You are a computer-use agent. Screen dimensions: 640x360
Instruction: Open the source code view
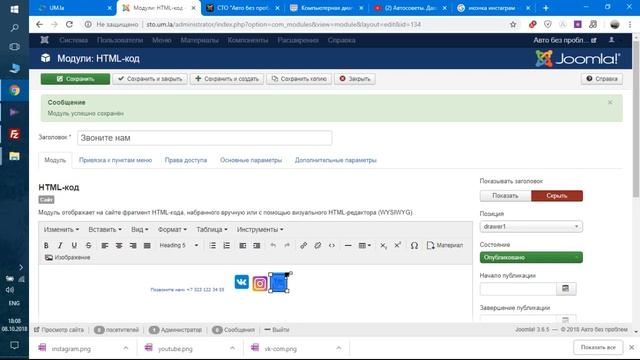coord(331,245)
